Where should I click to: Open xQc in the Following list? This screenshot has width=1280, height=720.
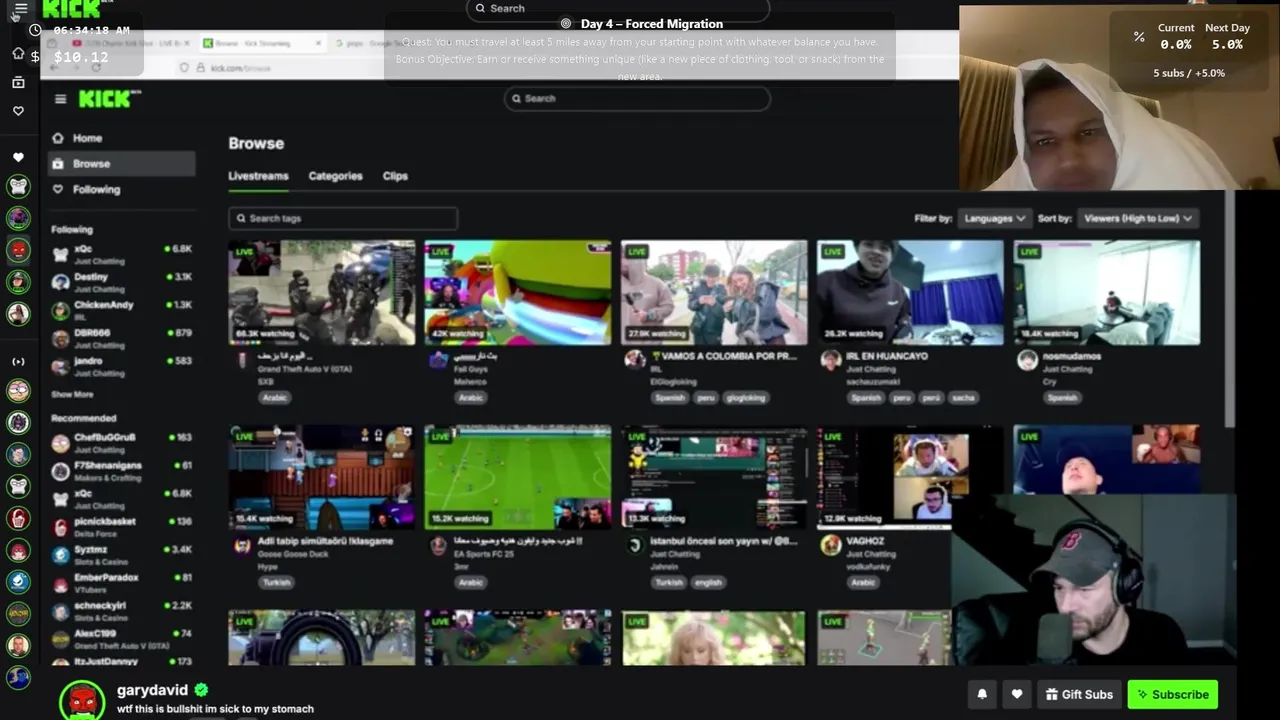(x=122, y=254)
